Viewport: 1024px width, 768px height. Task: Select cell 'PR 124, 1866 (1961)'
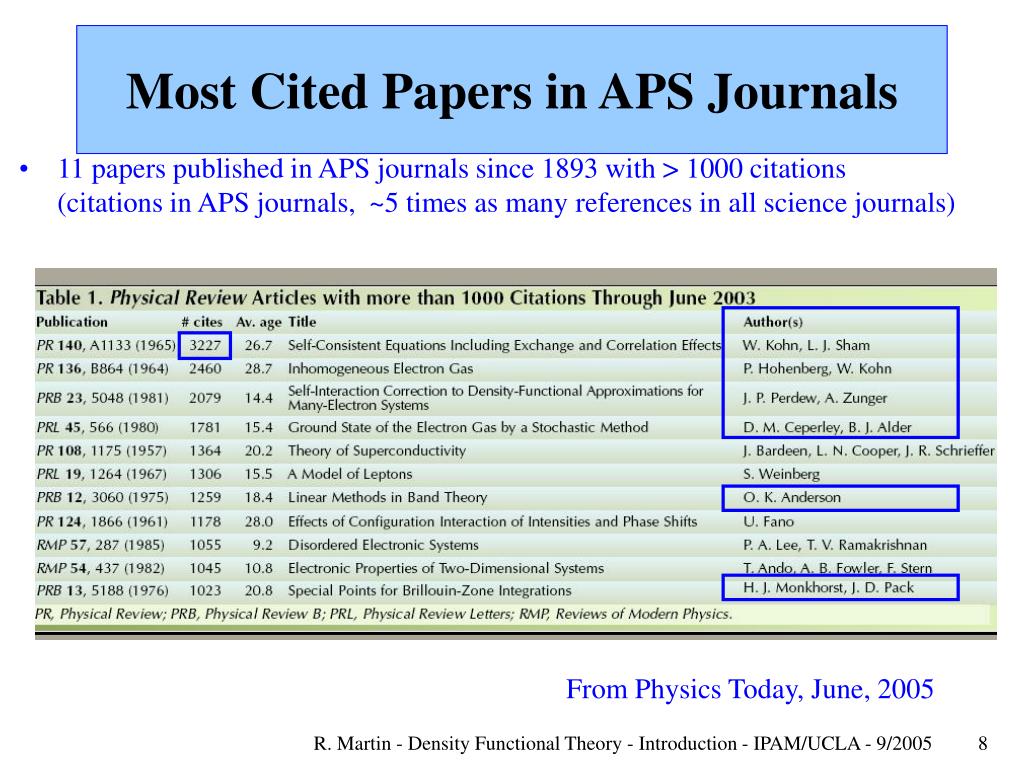[102, 521]
